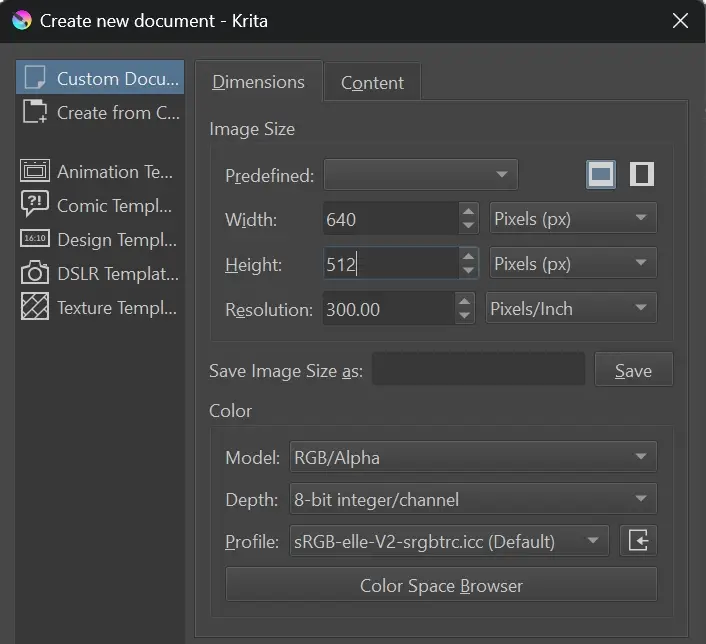
Task: Click the Model: label
Action: pyautogui.click(x=253, y=458)
